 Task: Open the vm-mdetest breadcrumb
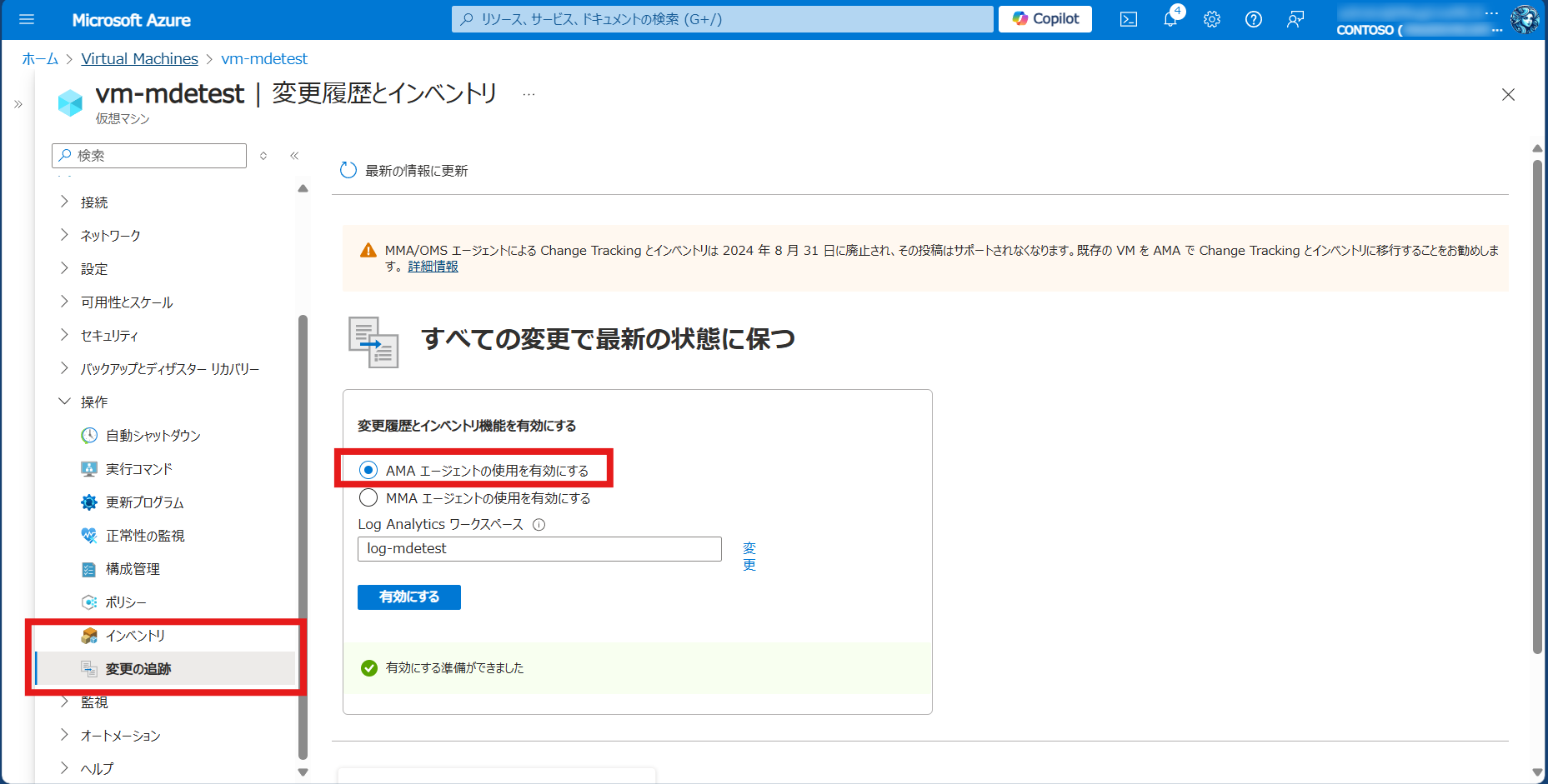(264, 58)
